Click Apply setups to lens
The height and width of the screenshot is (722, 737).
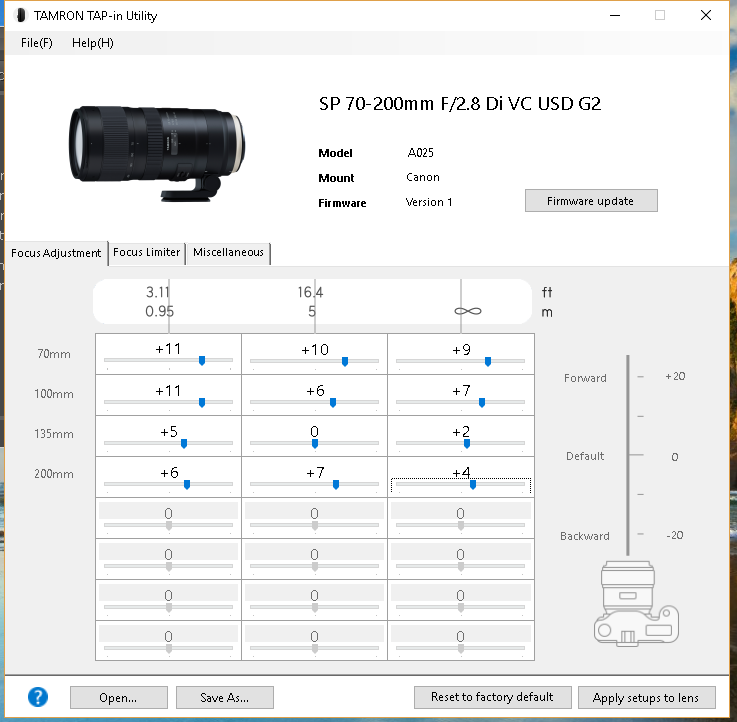[646, 698]
